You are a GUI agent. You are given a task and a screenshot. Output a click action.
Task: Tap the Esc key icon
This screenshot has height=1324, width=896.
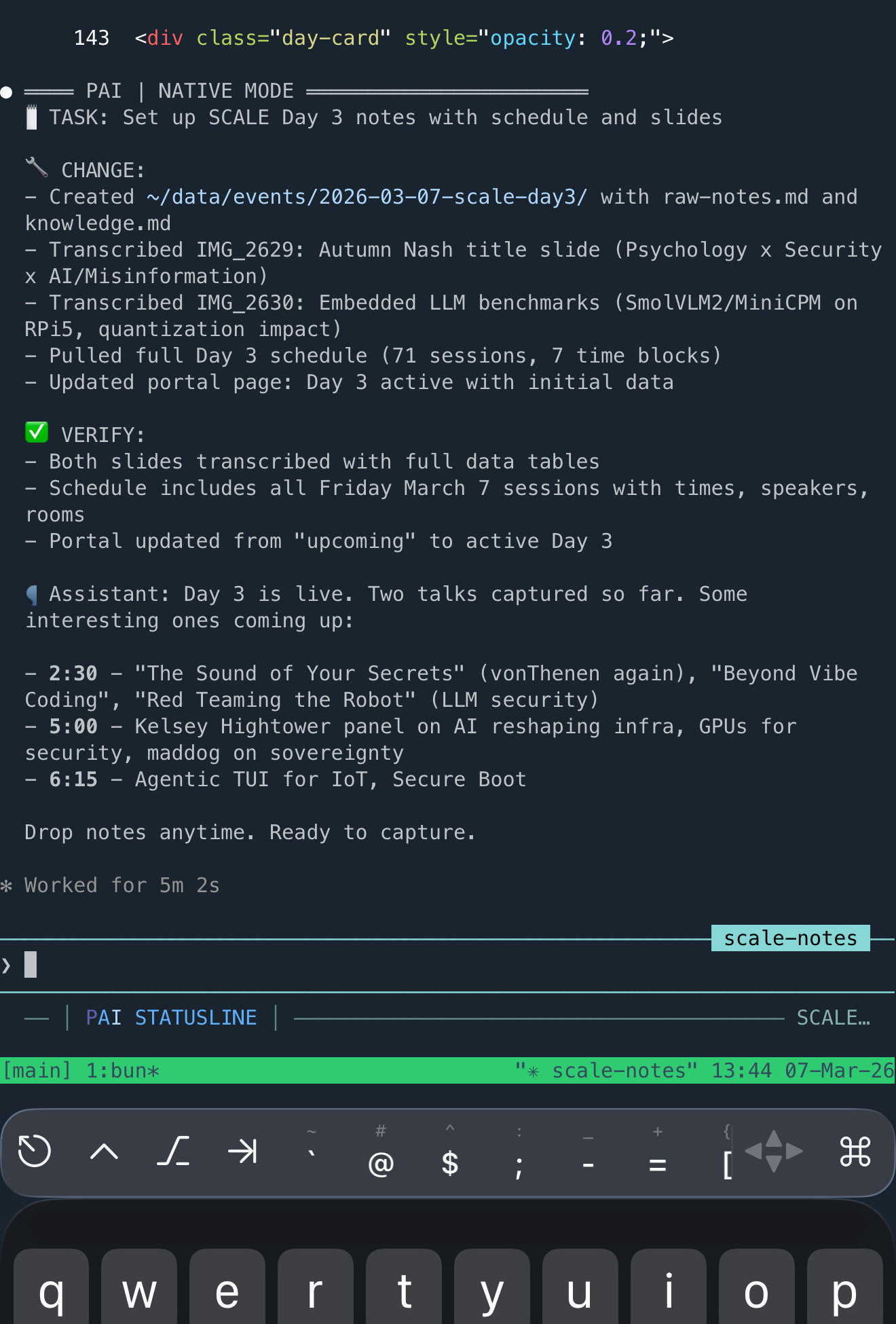click(x=174, y=1152)
